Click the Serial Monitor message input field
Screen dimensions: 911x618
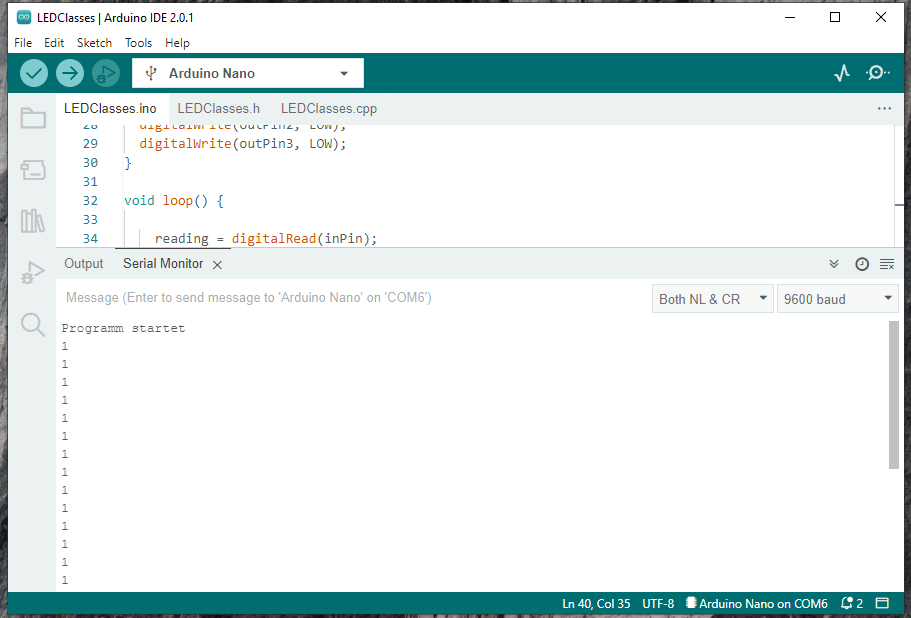click(x=354, y=298)
